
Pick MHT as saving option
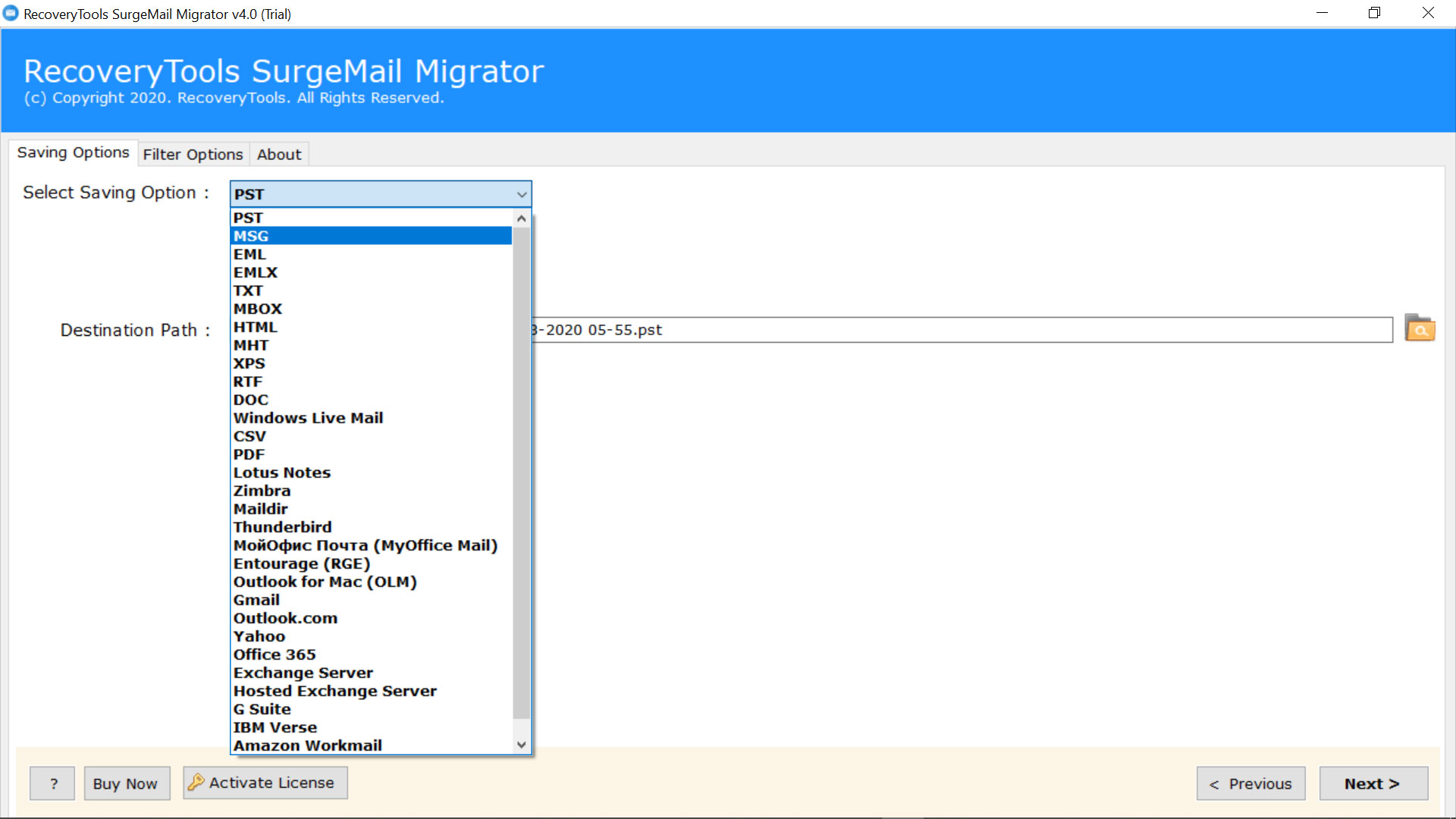tap(372, 345)
